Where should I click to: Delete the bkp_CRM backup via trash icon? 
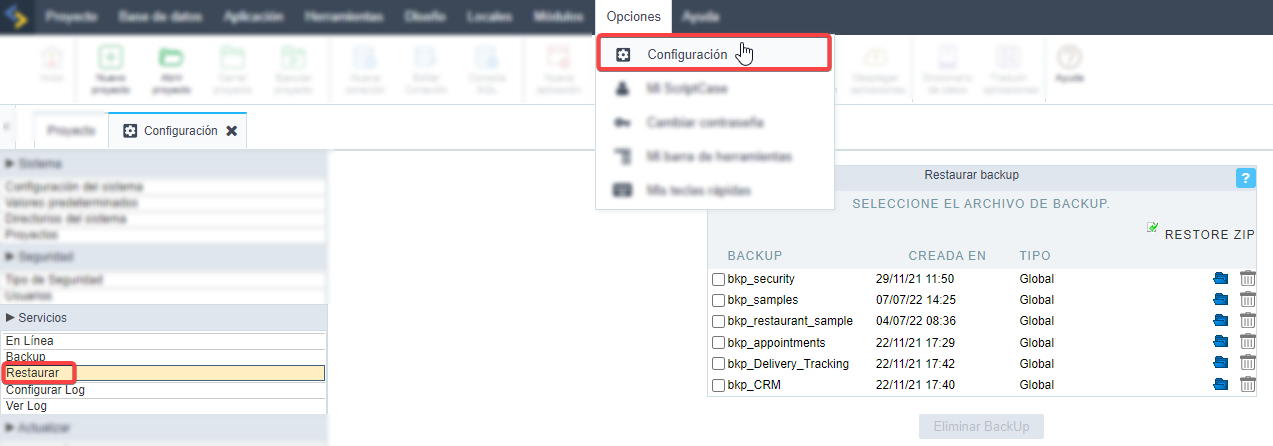click(x=1248, y=385)
